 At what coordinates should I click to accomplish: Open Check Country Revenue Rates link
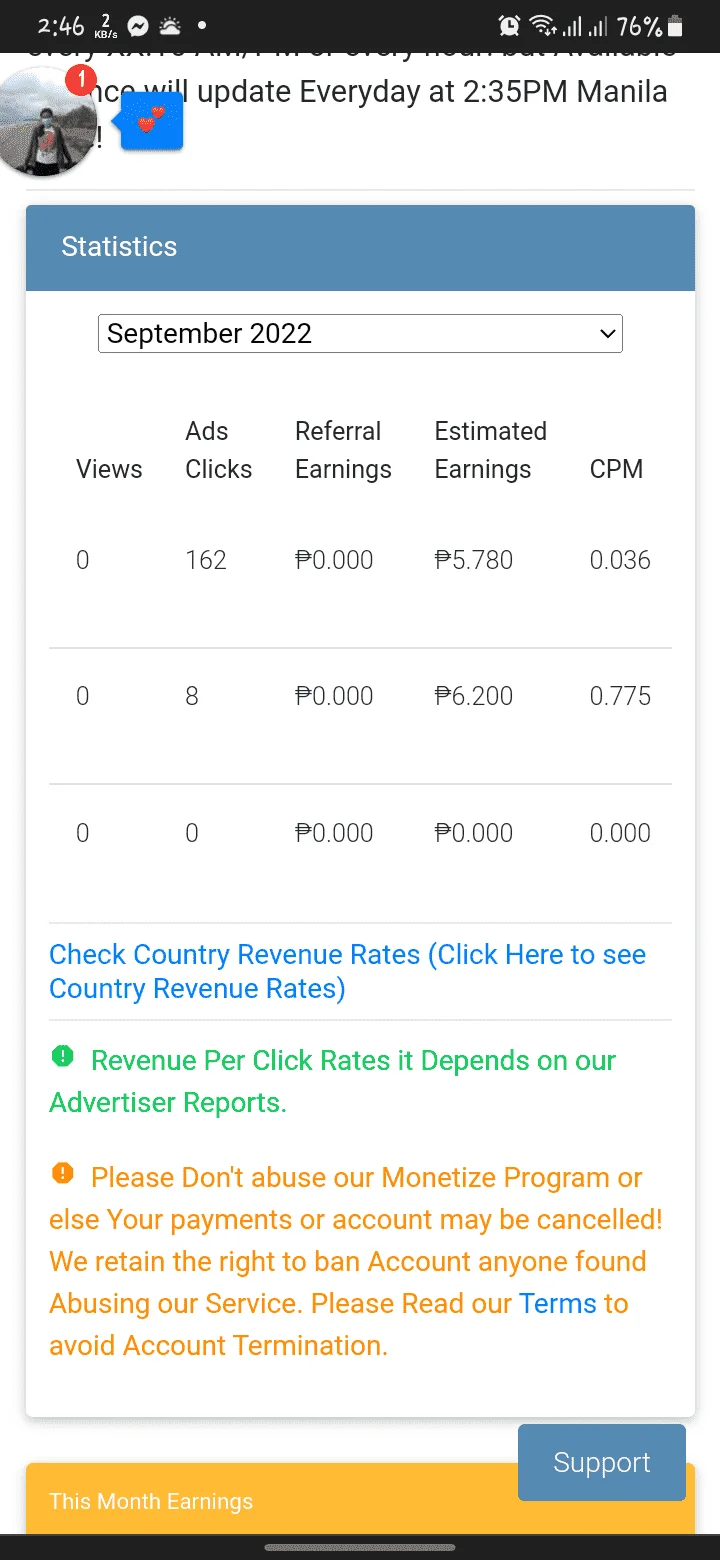point(347,971)
